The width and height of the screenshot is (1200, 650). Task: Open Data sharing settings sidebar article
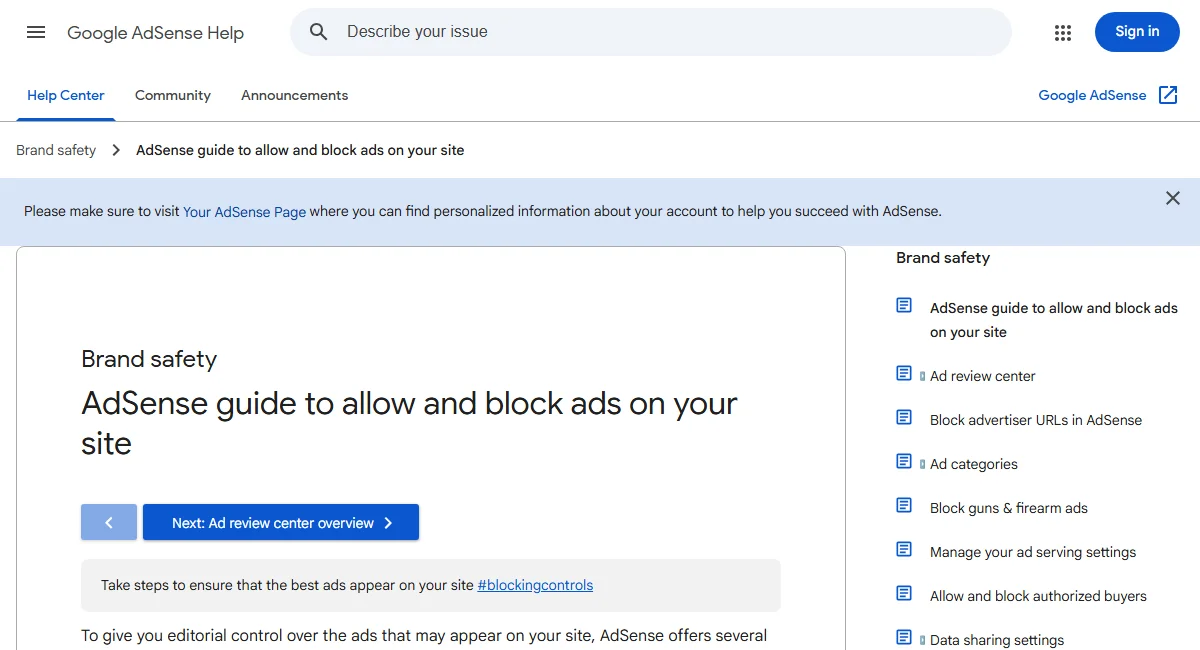click(997, 640)
